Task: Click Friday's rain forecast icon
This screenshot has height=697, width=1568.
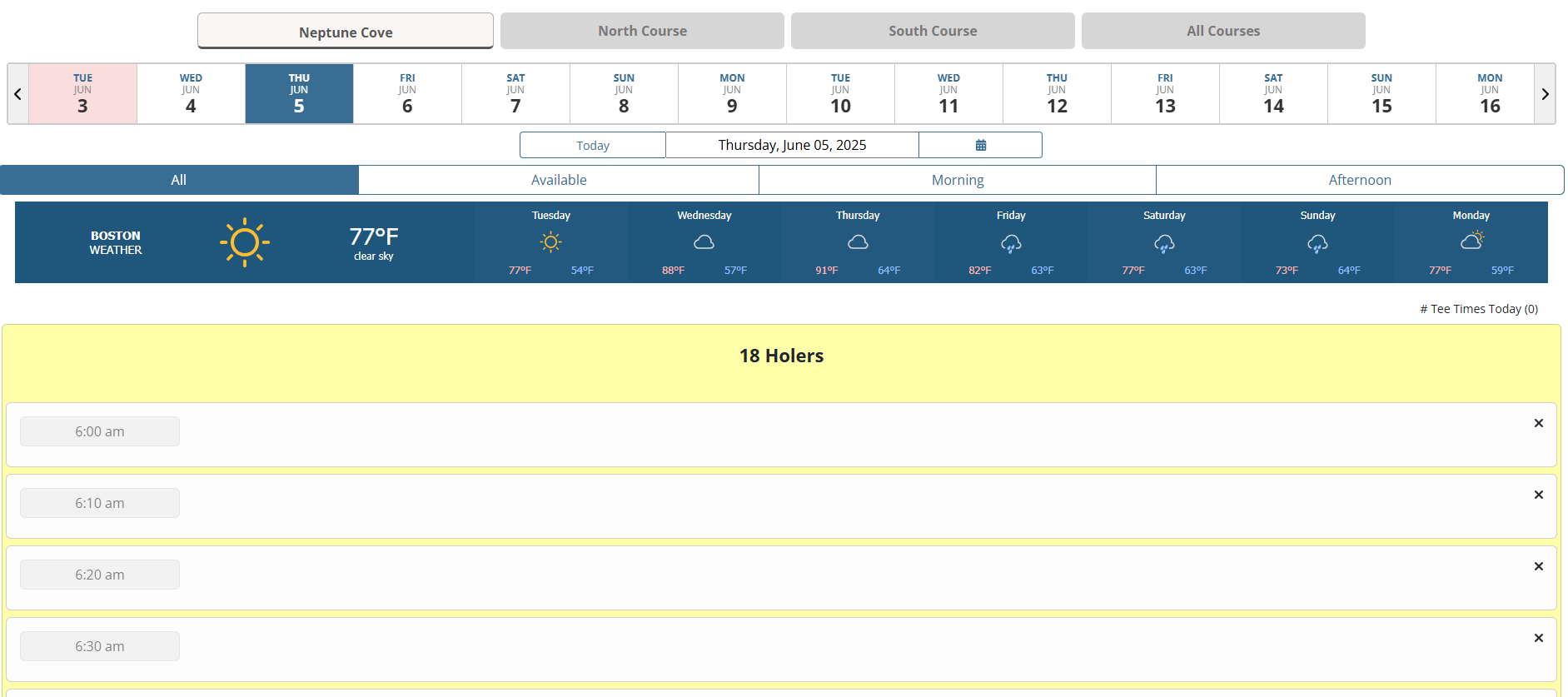Action: (1011, 243)
